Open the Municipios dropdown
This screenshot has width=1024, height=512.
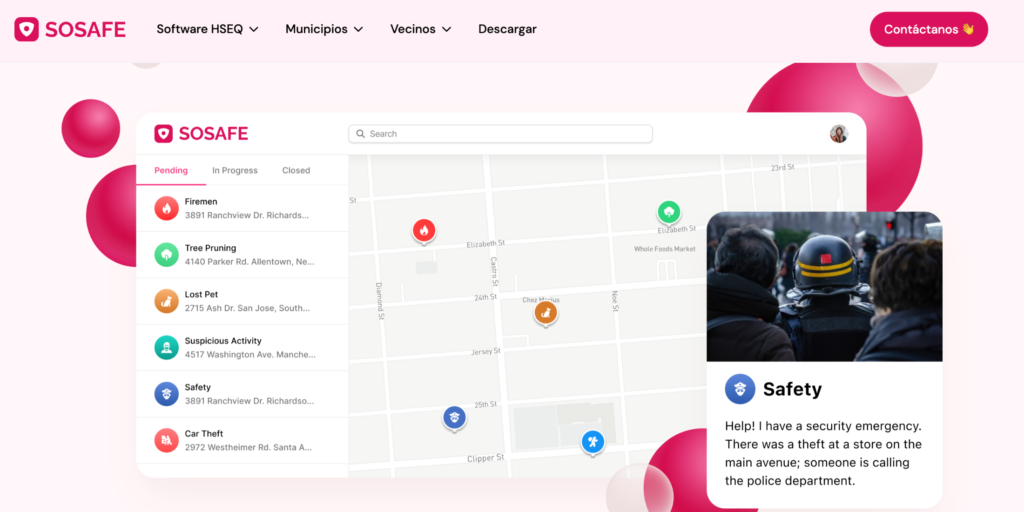[324, 29]
